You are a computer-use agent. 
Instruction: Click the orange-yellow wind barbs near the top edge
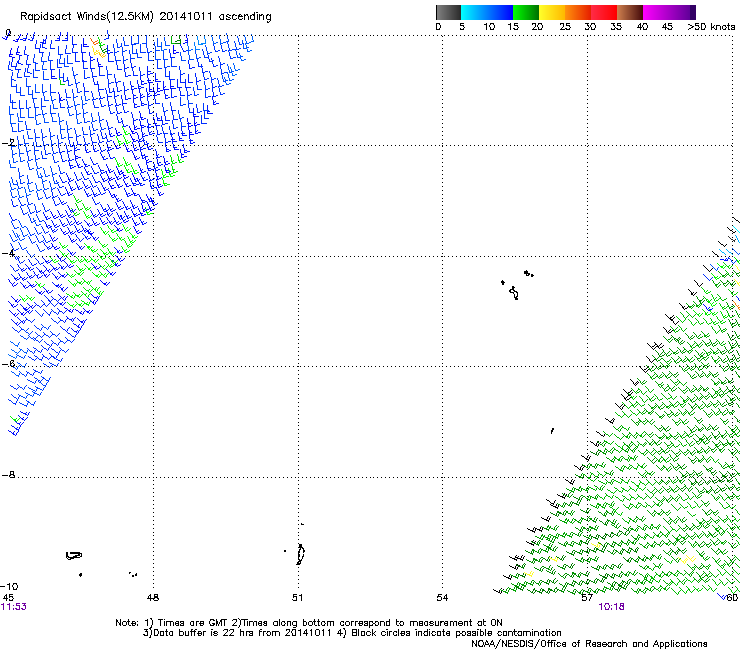(98, 48)
